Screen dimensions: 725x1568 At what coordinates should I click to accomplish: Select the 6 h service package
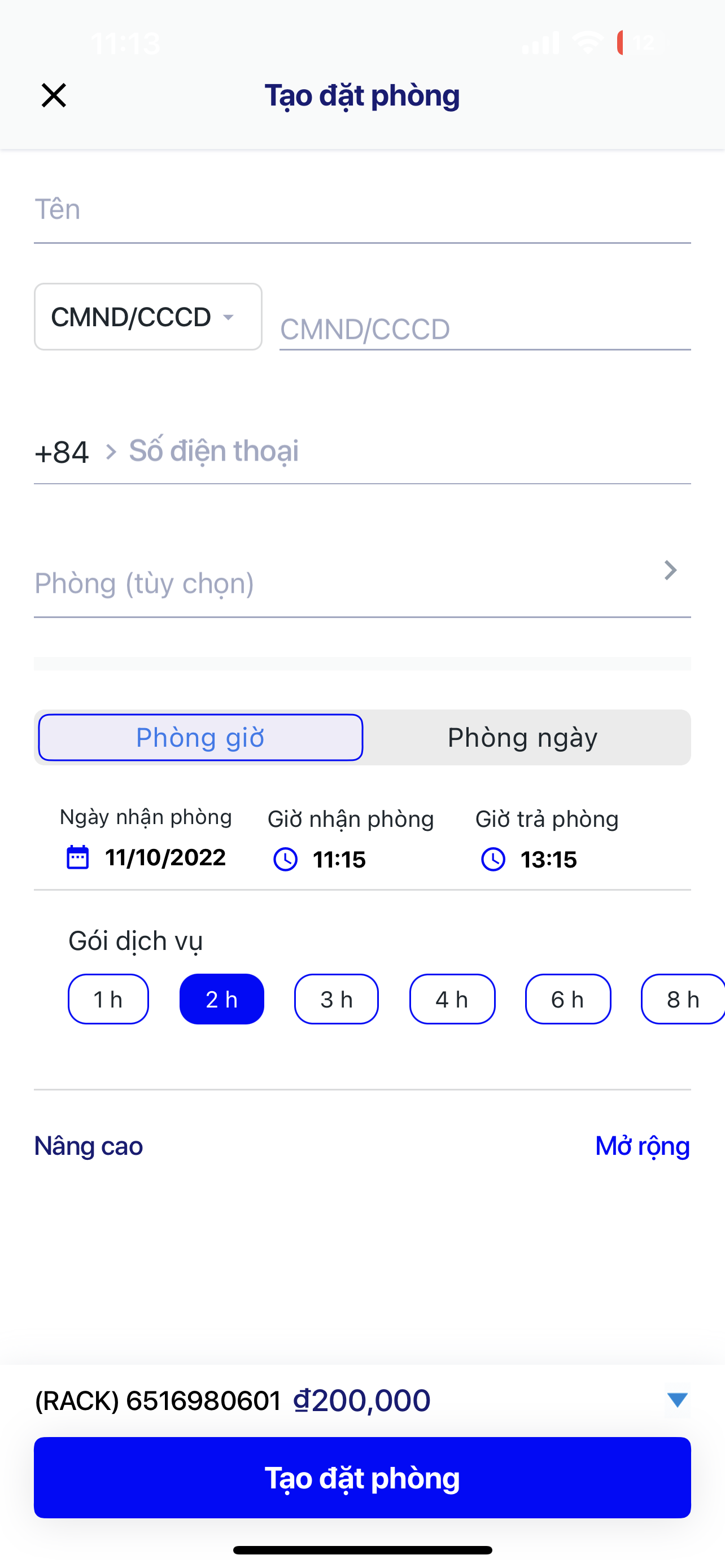[x=567, y=1000]
